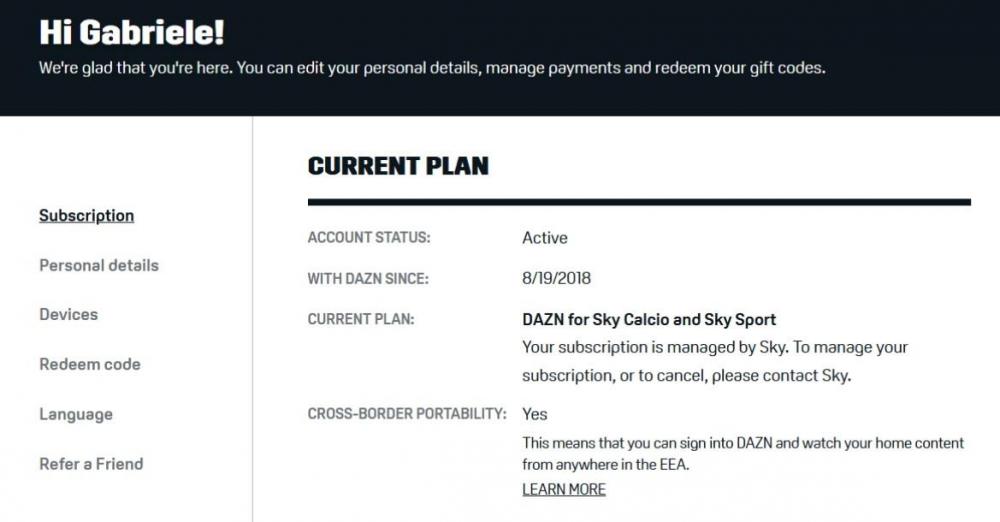Open the Devices section
The height and width of the screenshot is (522, 1000).
[x=68, y=315]
